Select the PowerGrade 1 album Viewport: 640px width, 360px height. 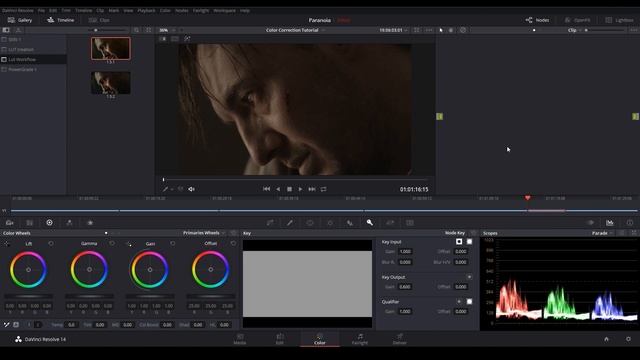point(33,69)
